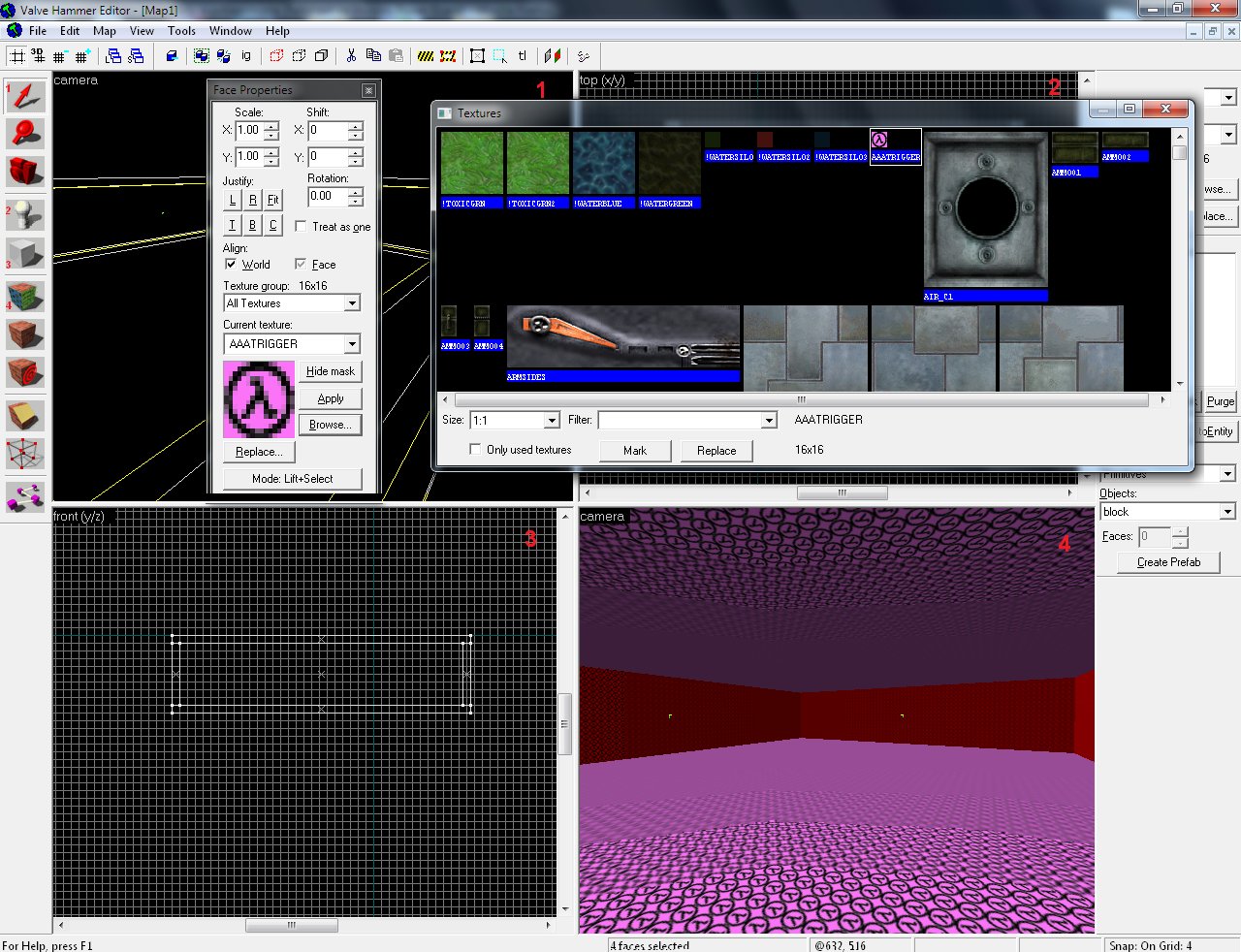The width and height of the screenshot is (1241, 952).
Task: Click the Copy toolbar icon
Action: tap(373, 56)
